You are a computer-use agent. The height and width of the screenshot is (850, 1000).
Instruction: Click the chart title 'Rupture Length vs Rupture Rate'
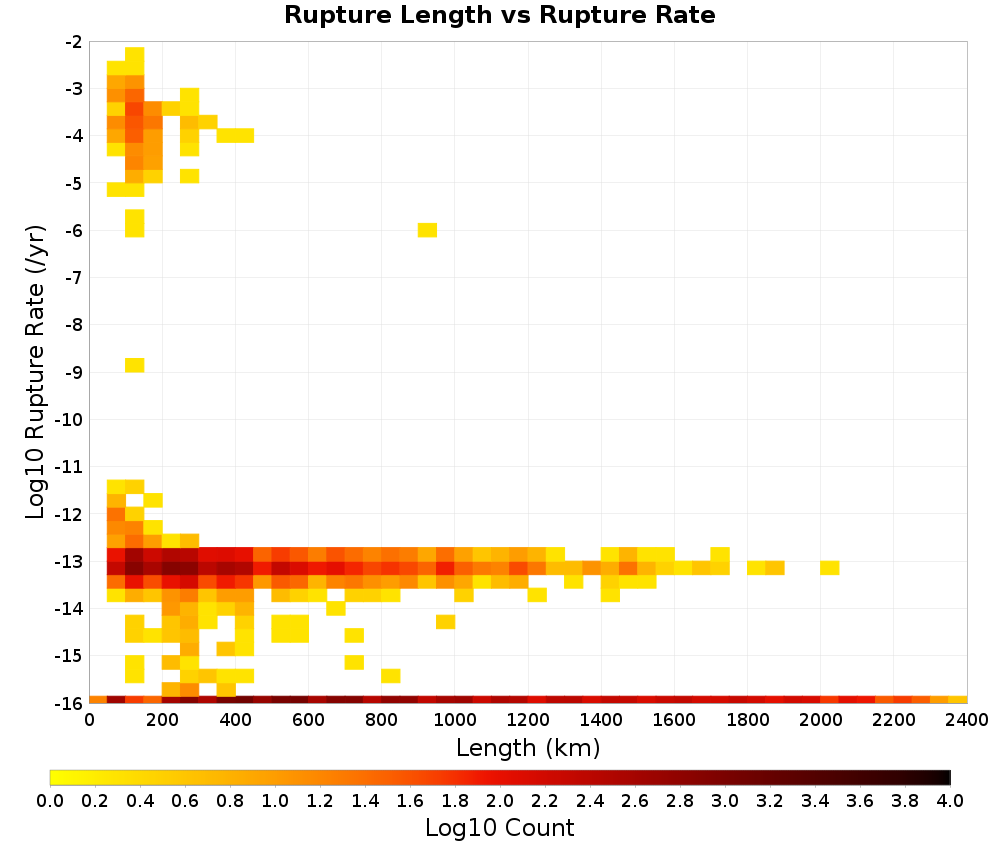pyautogui.click(x=499, y=15)
